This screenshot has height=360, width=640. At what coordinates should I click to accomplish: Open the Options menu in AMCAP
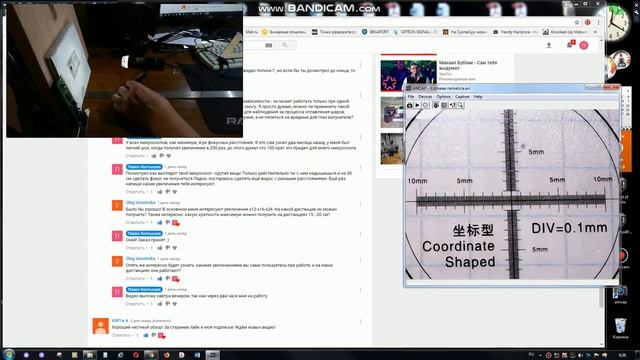tap(444, 97)
